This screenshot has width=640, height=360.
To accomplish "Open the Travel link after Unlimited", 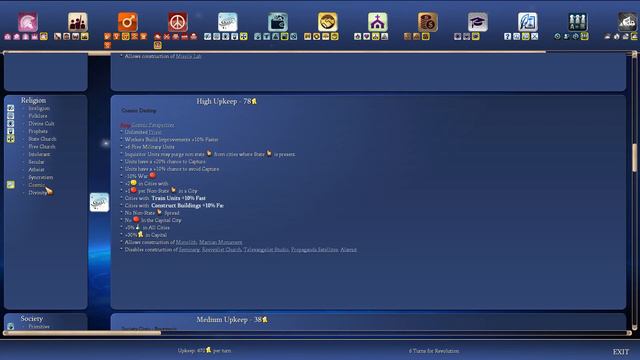I will click(x=155, y=132).
